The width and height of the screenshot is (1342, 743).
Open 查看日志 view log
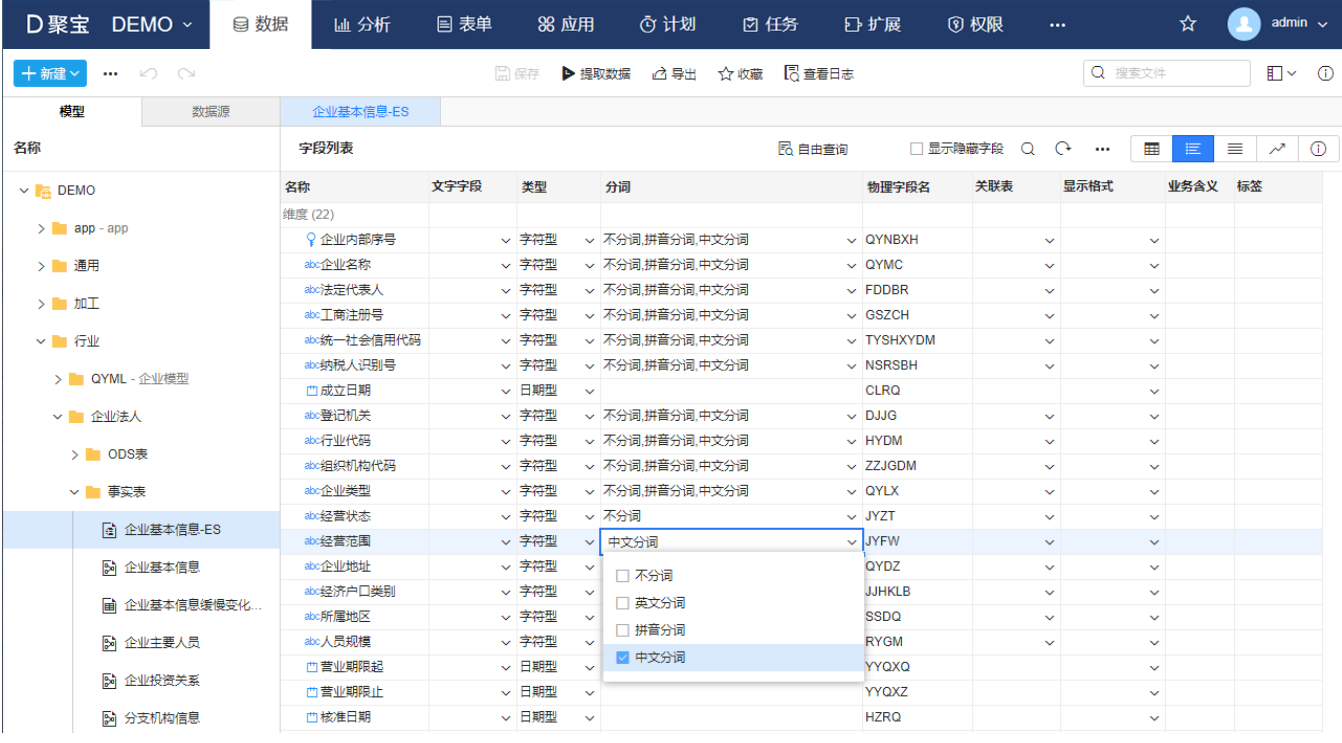(x=819, y=73)
